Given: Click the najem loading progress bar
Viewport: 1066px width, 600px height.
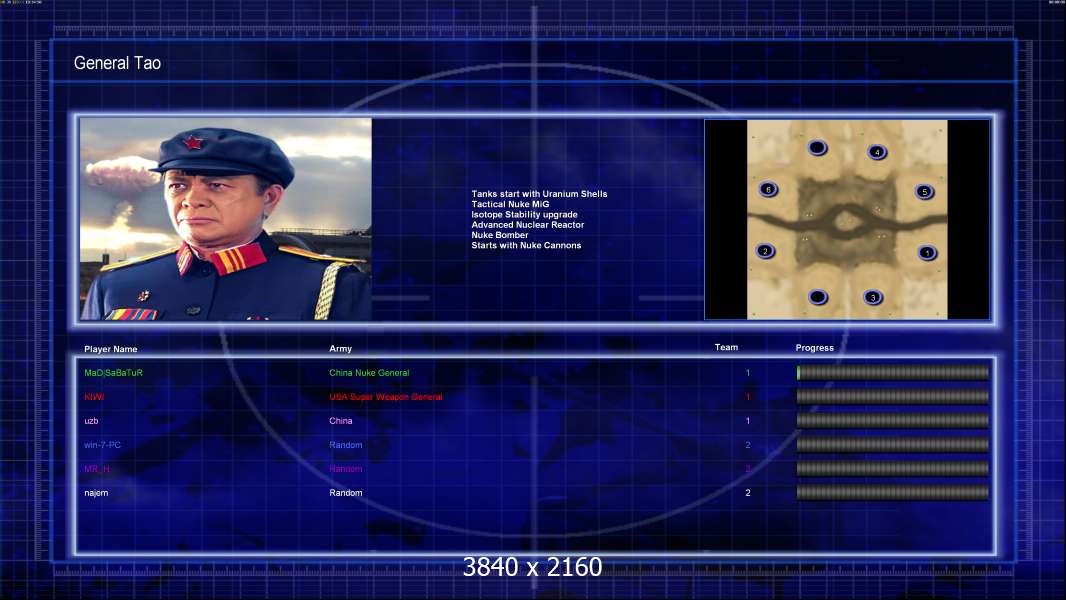Looking at the screenshot, I should click(893, 493).
